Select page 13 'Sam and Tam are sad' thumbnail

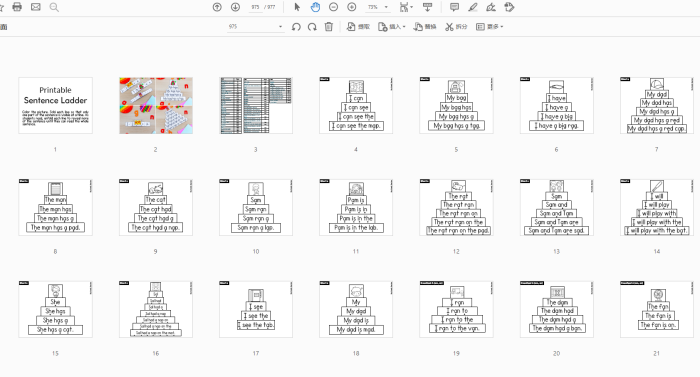click(556, 207)
